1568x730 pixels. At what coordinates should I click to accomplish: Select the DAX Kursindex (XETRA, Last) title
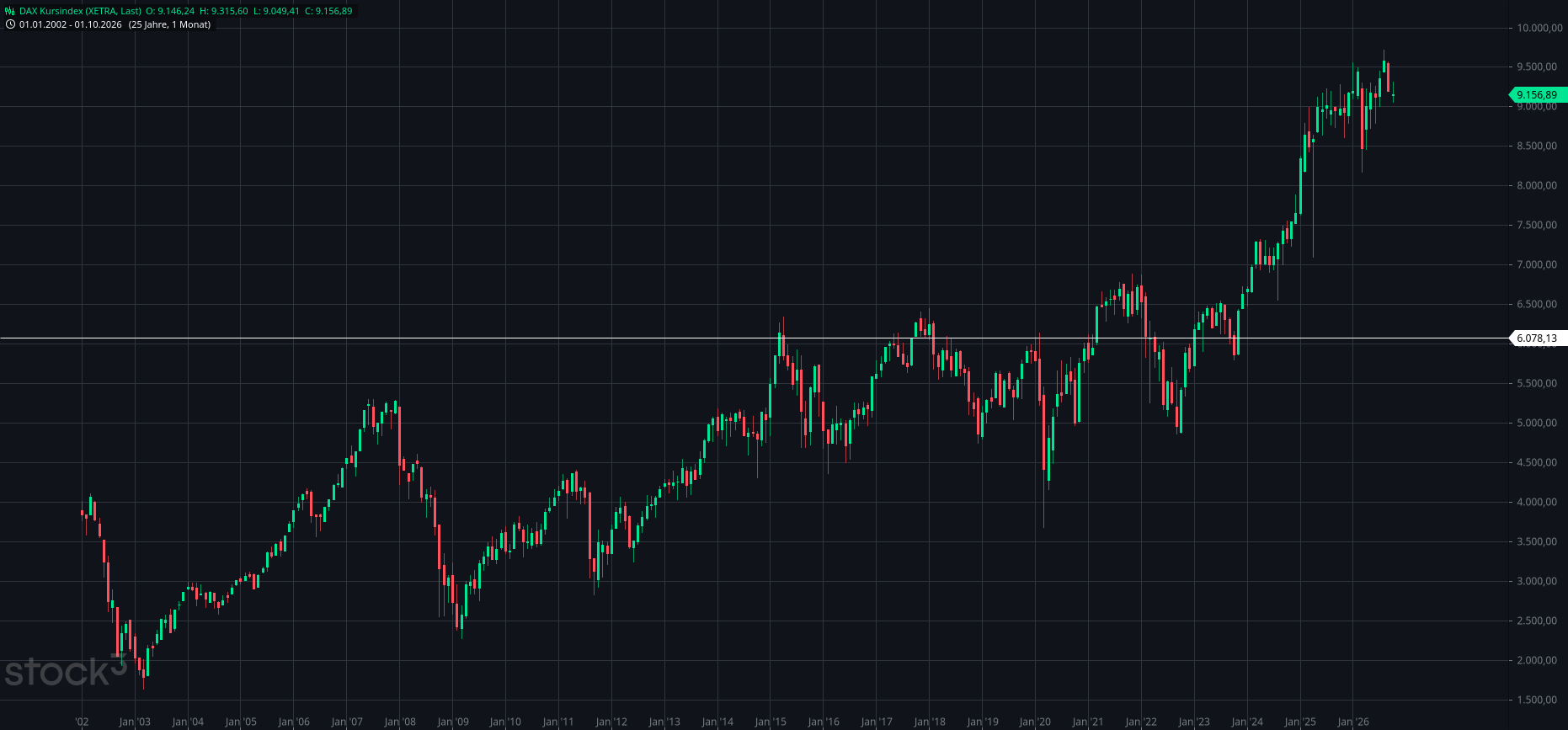pyautogui.click(x=80, y=11)
